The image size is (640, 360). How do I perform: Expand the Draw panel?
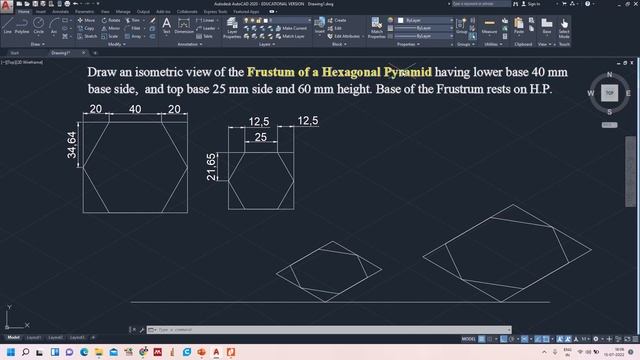[38, 44]
